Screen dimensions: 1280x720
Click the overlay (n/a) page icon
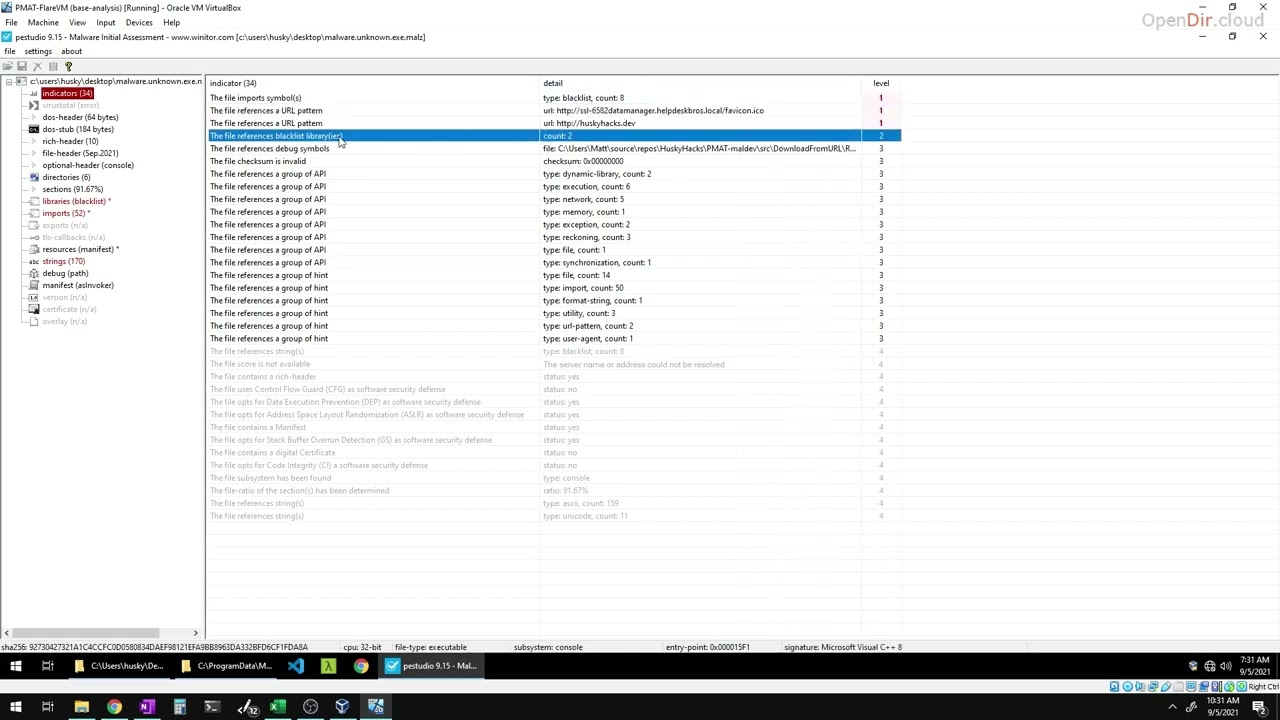(x=34, y=321)
